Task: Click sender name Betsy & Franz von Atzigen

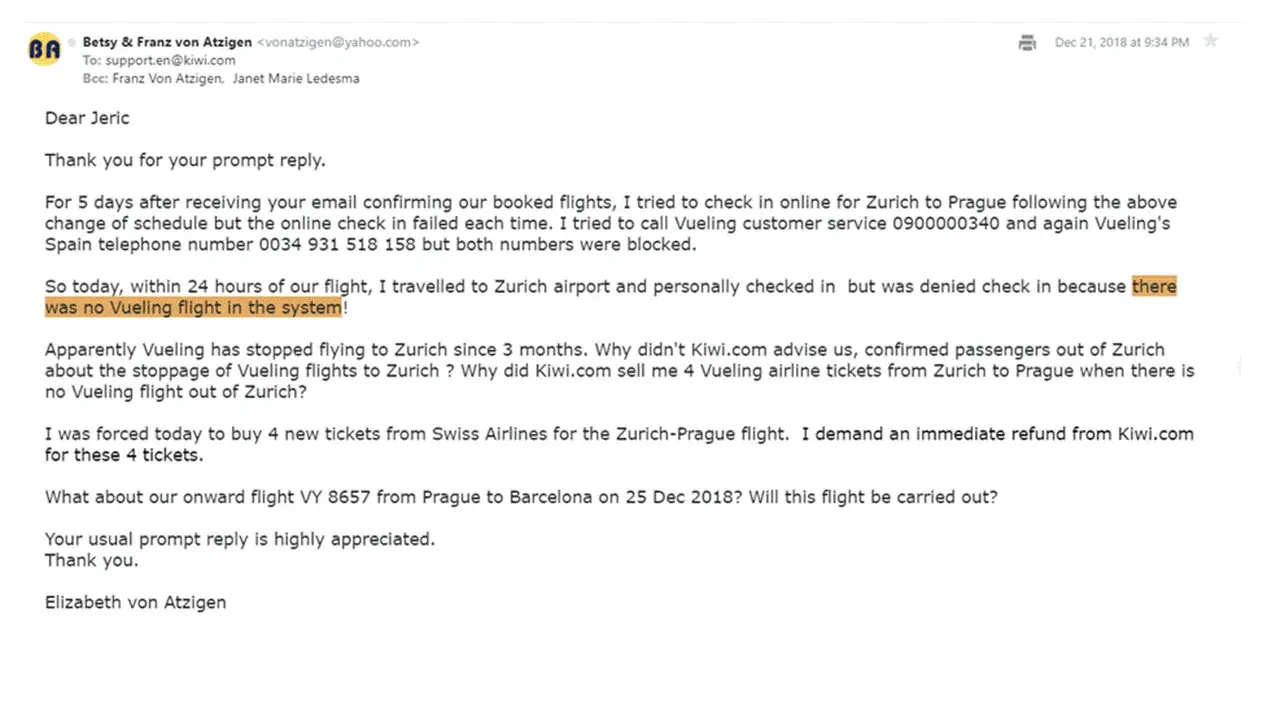Action: (x=167, y=42)
